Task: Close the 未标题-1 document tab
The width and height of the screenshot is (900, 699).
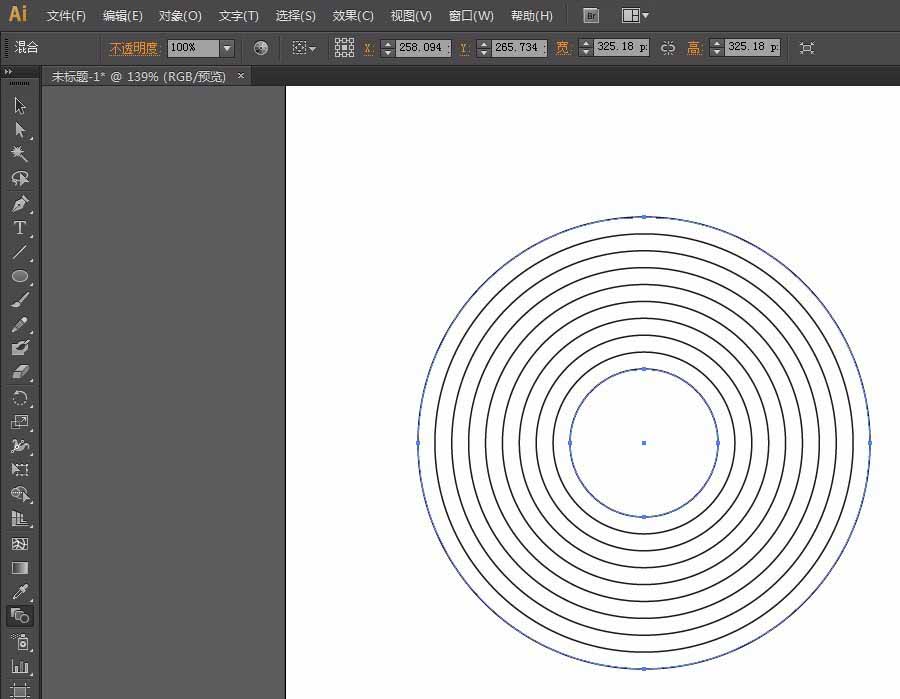Action: click(241, 75)
